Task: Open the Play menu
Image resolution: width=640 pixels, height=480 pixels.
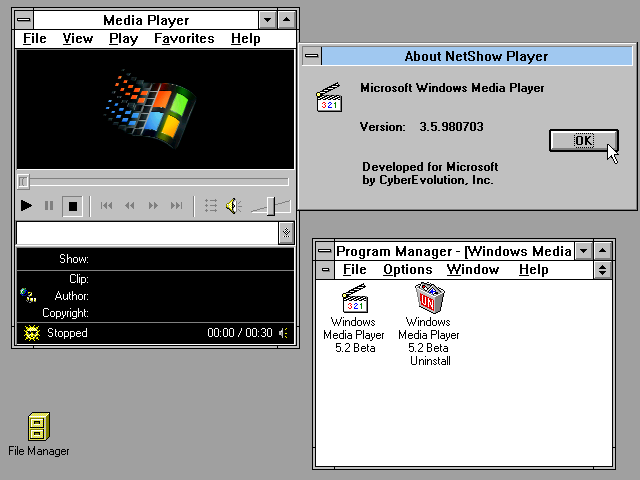Action: [123, 39]
